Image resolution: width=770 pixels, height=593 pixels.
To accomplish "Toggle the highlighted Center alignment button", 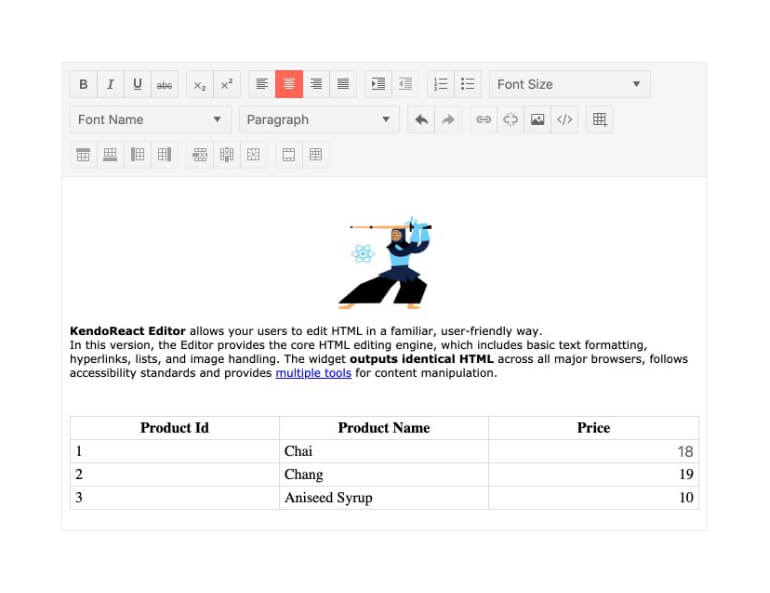I will 289,84.
